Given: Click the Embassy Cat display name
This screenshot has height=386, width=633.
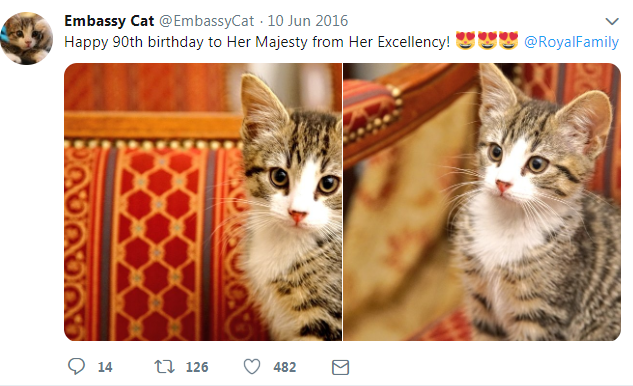Looking at the screenshot, I should 109,21.
